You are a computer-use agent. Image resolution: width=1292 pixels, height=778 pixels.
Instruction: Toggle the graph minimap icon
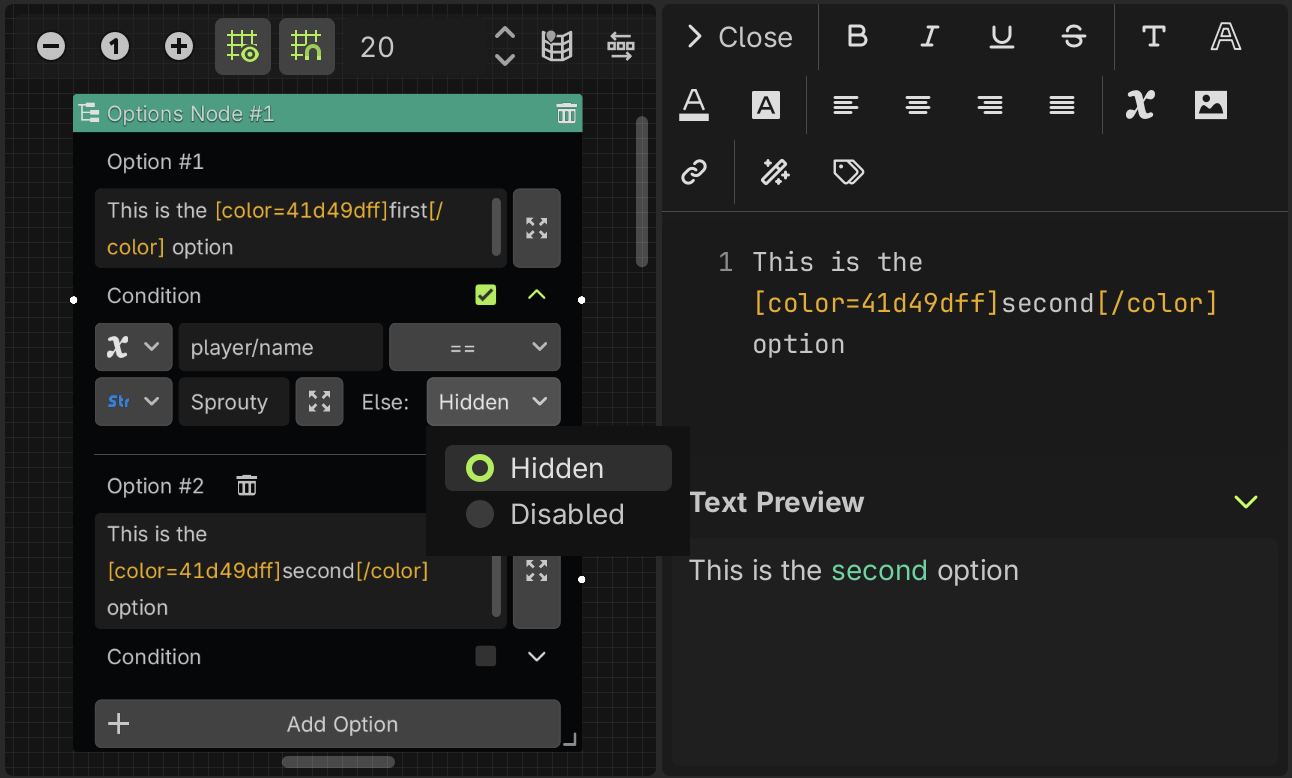click(557, 47)
